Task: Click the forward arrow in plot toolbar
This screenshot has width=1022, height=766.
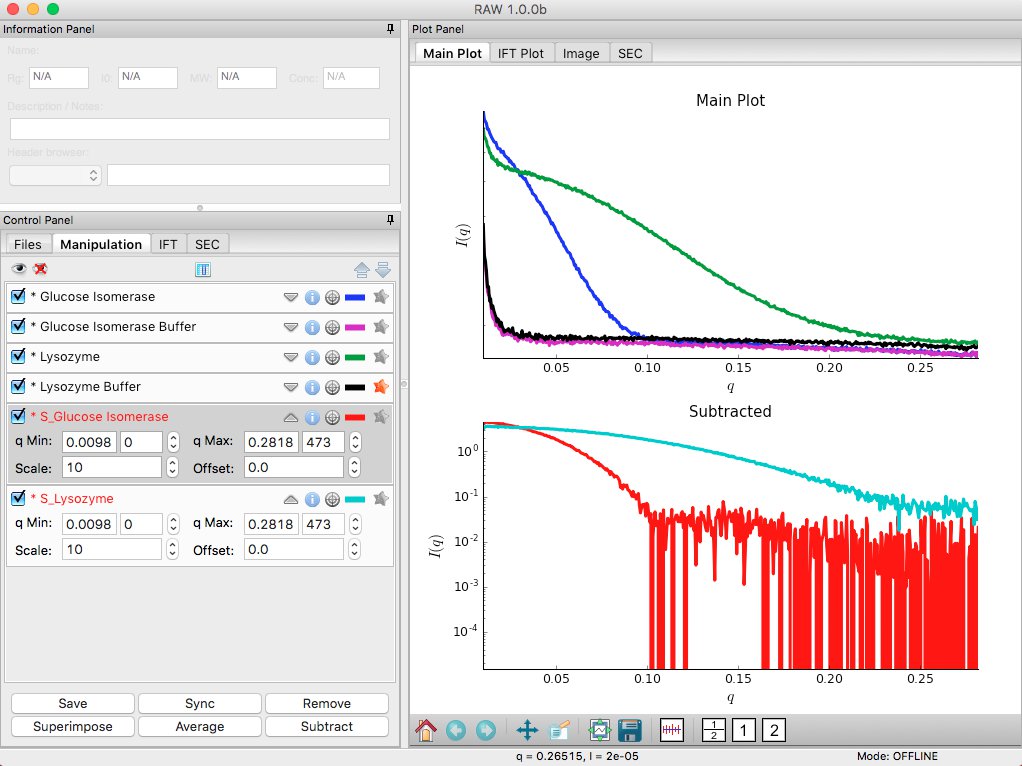Action: [486, 730]
